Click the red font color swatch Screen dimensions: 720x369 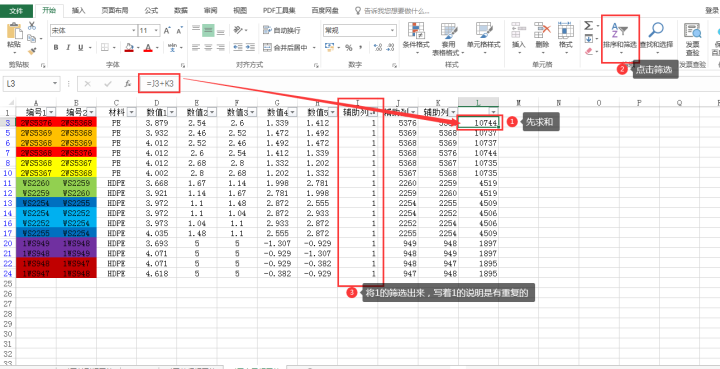tap(148, 47)
